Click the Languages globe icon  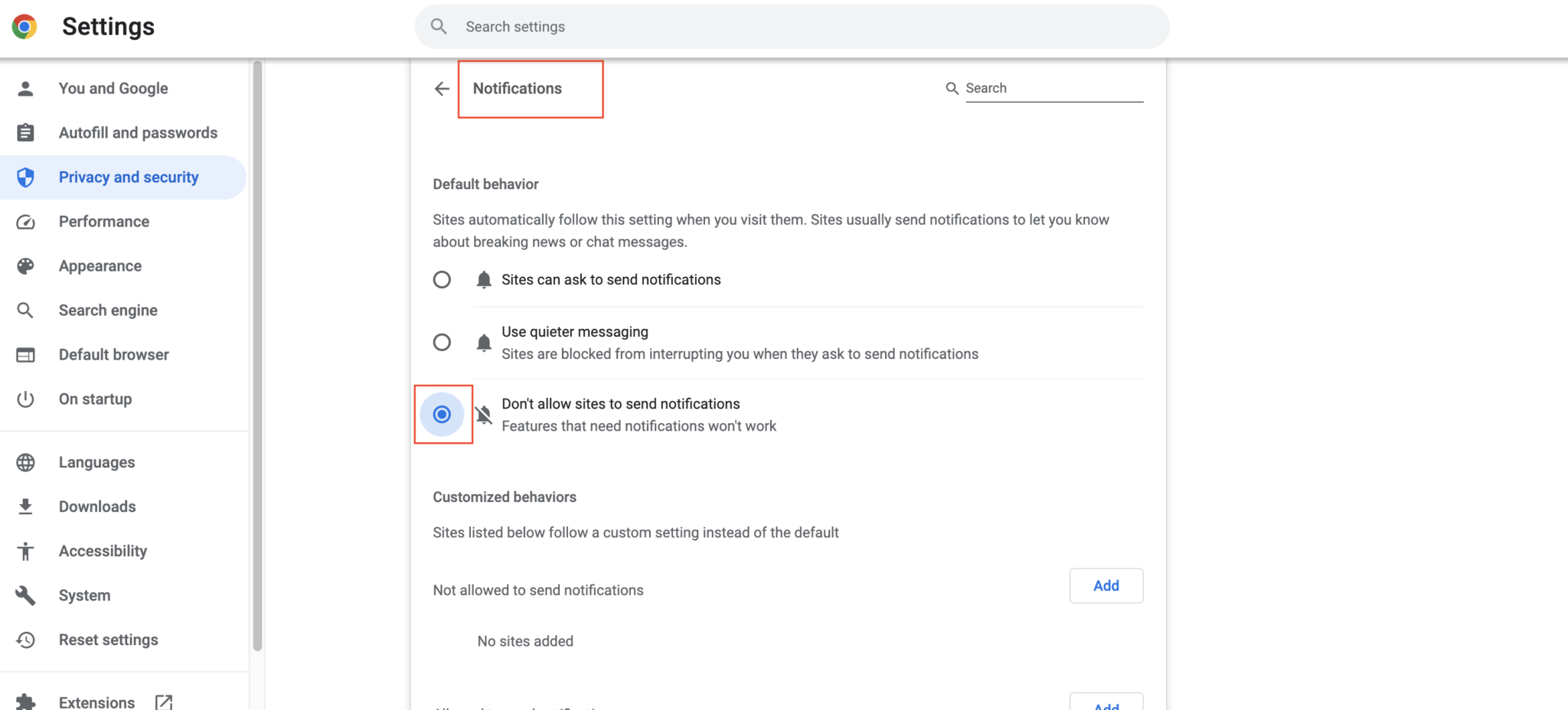tap(25, 463)
